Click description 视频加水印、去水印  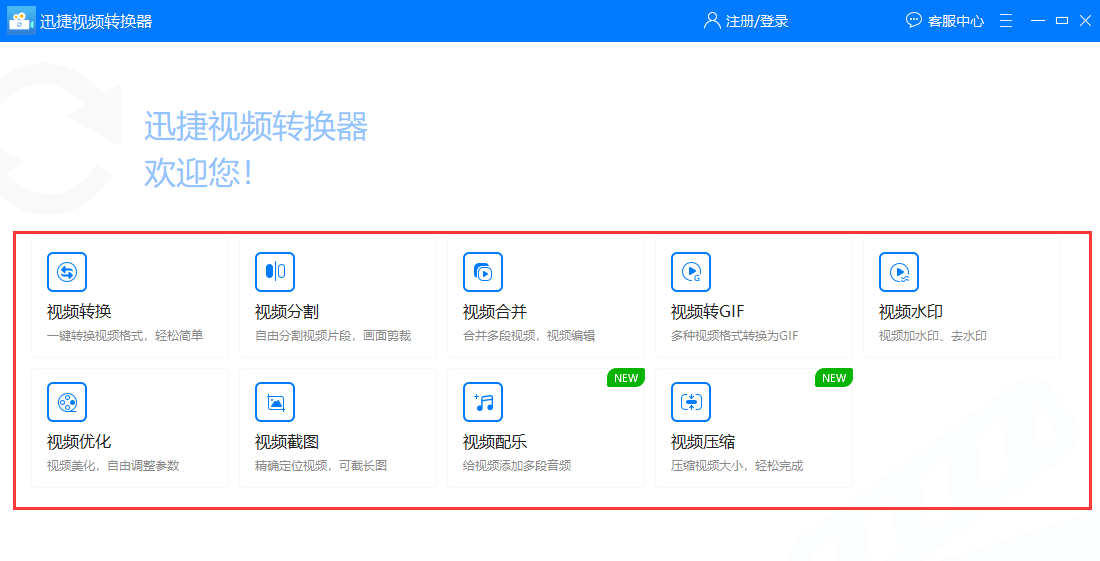(x=933, y=336)
